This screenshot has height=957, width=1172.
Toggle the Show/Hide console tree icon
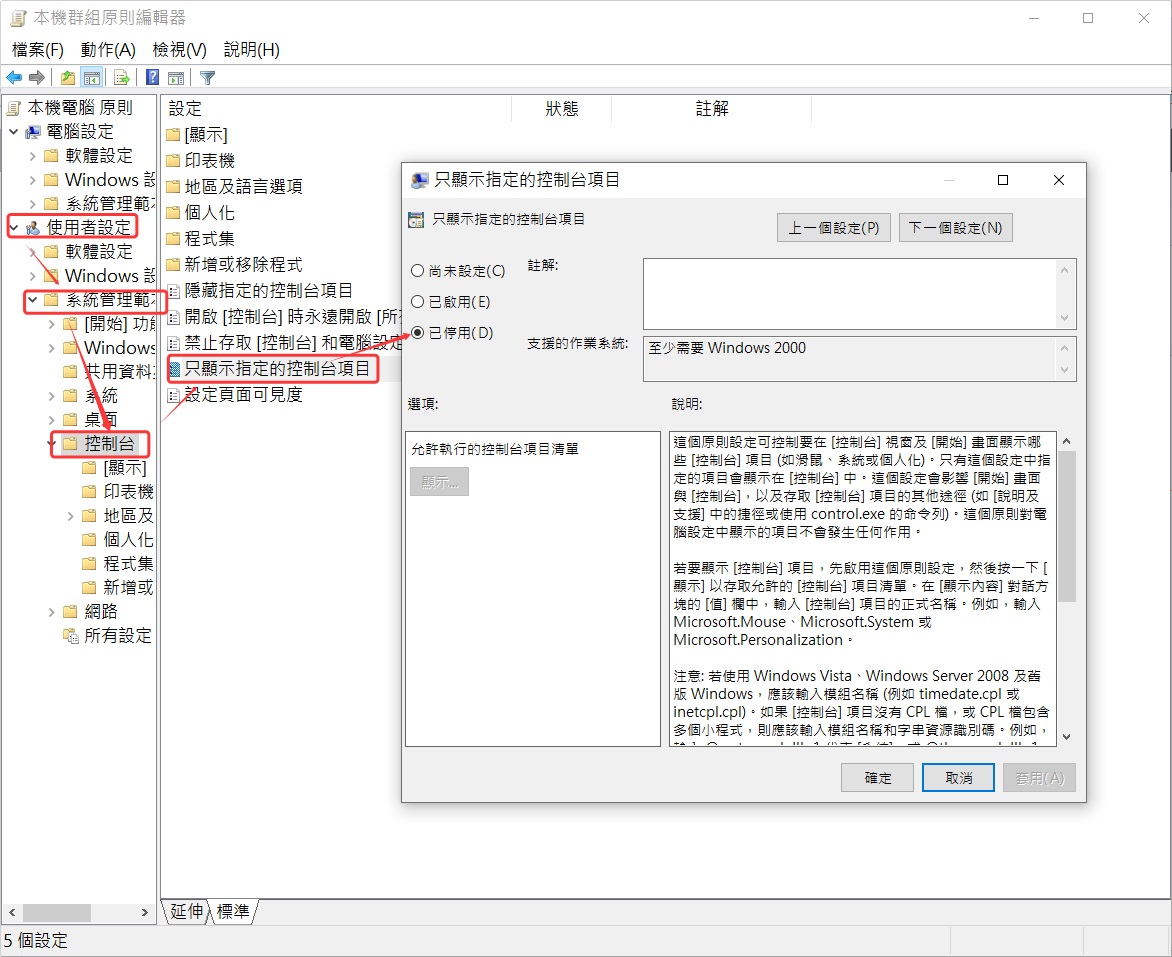pyautogui.click(x=92, y=78)
